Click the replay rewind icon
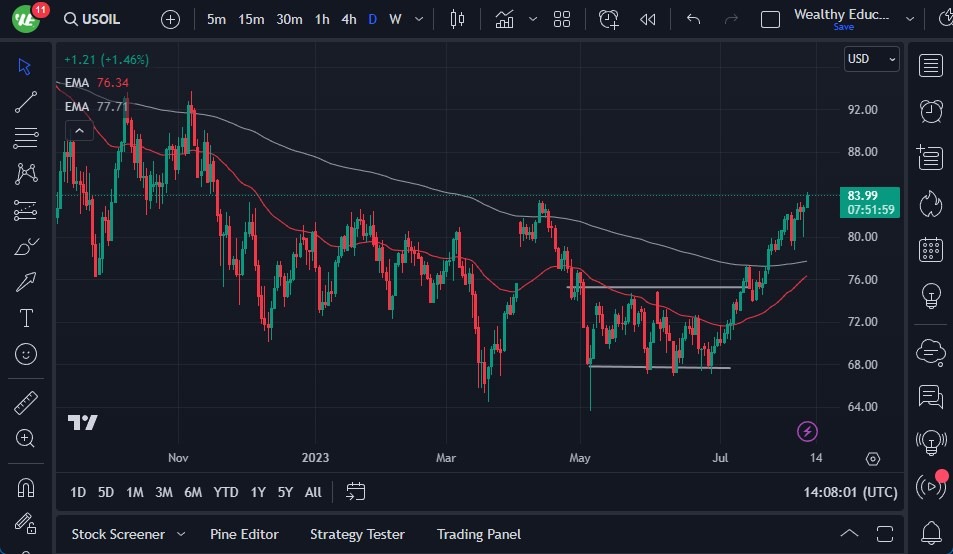Screen dimensions: 953x554 coord(648,19)
